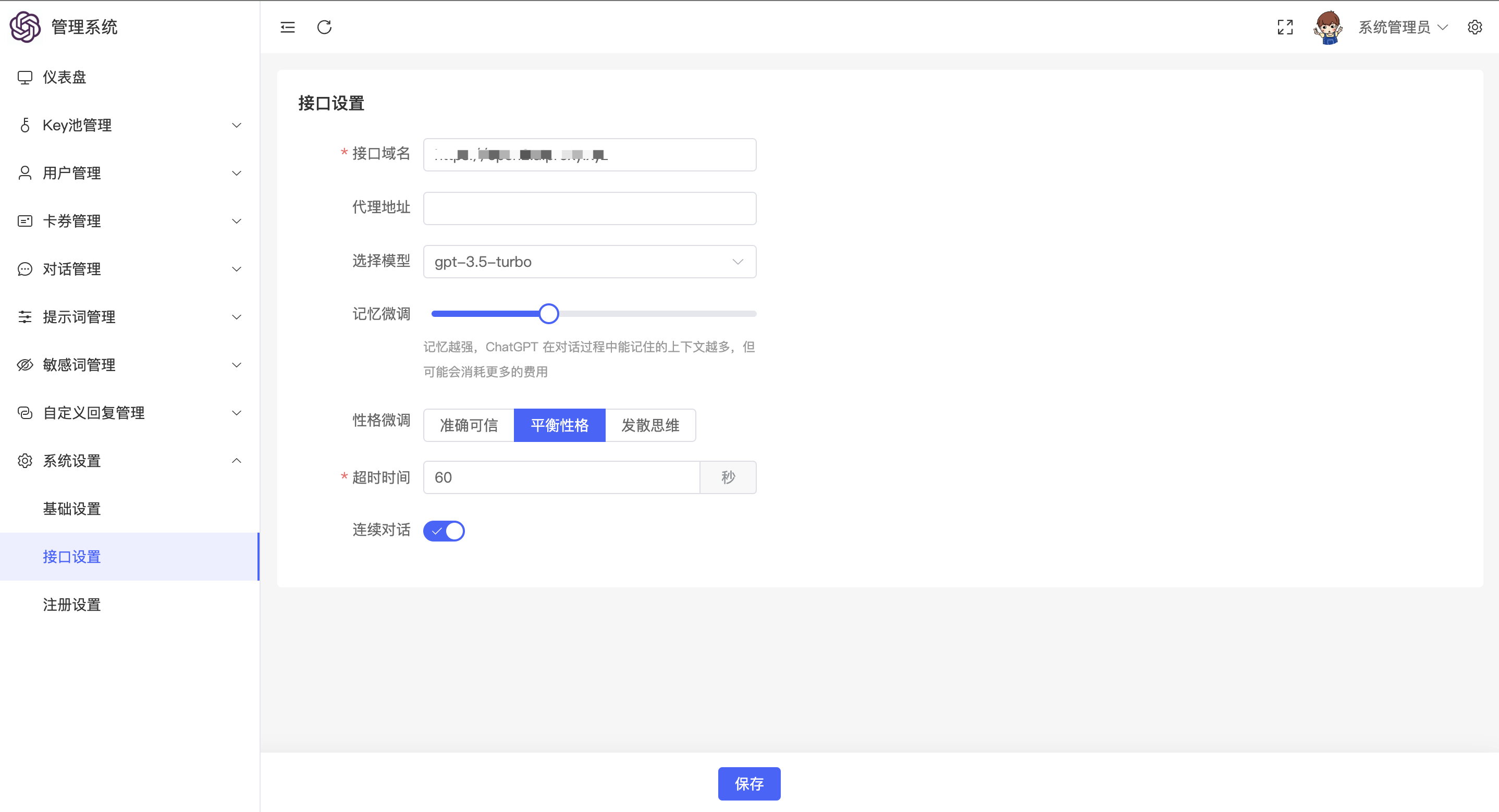Click the 卡券管理 card icon
This screenshot has width=1499, height=812.
pos(24,221)
